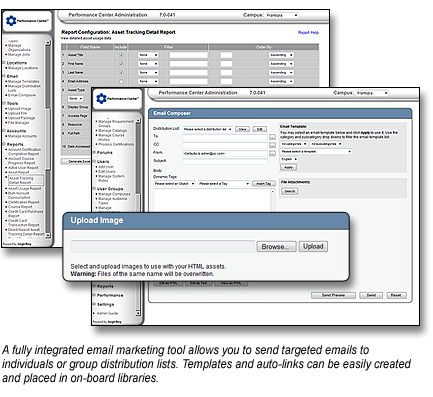Click the email body text area
This screenshot has height=397, width=433.
[x=212, y=200]
